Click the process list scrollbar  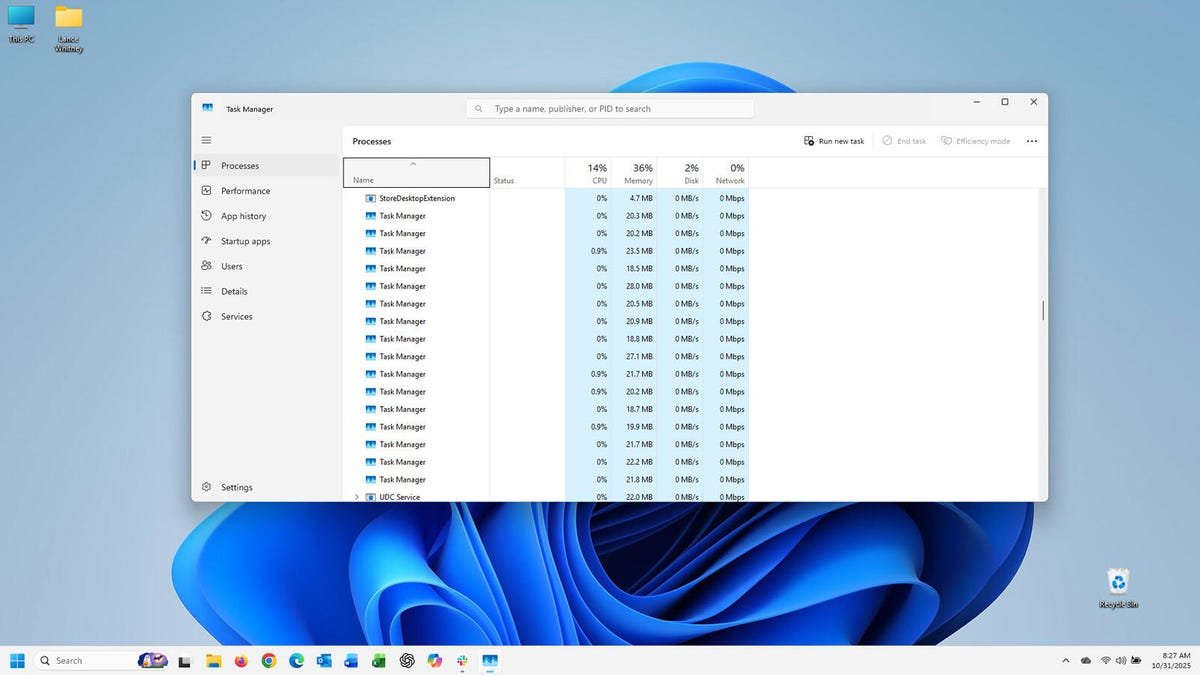pyautogui.click(x=1043, y=310)
